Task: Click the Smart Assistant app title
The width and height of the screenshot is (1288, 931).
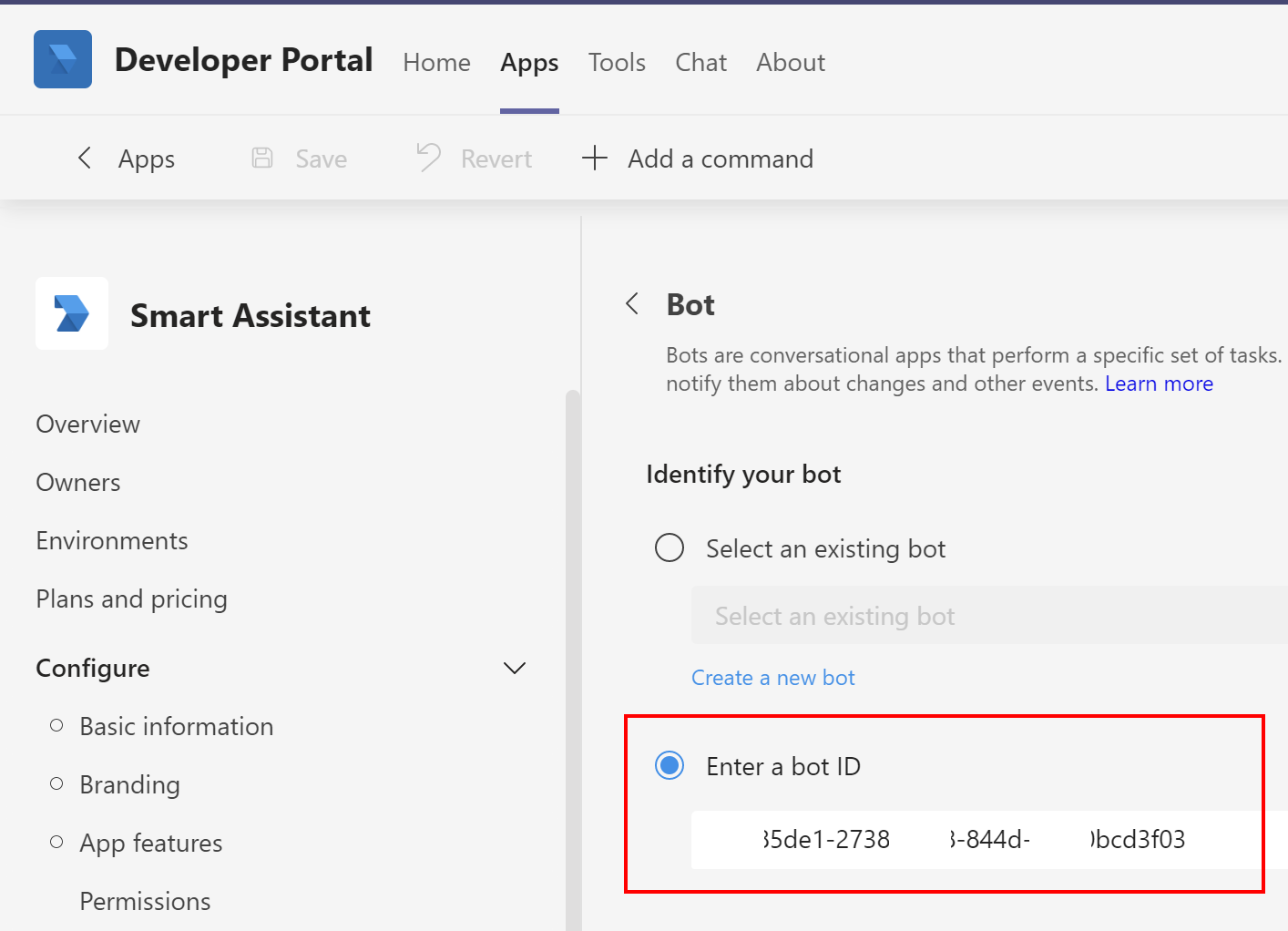Action: [x=250, y=316]
